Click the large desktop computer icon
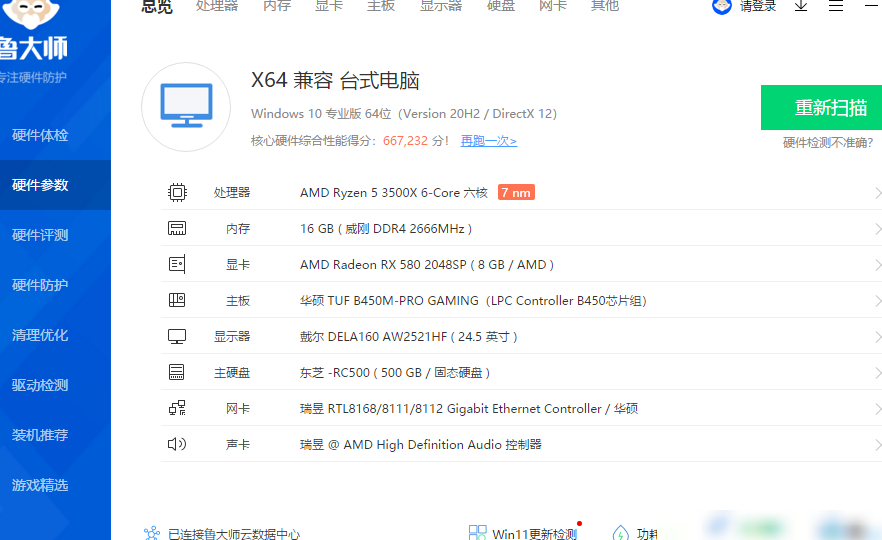 coord(186,106)
